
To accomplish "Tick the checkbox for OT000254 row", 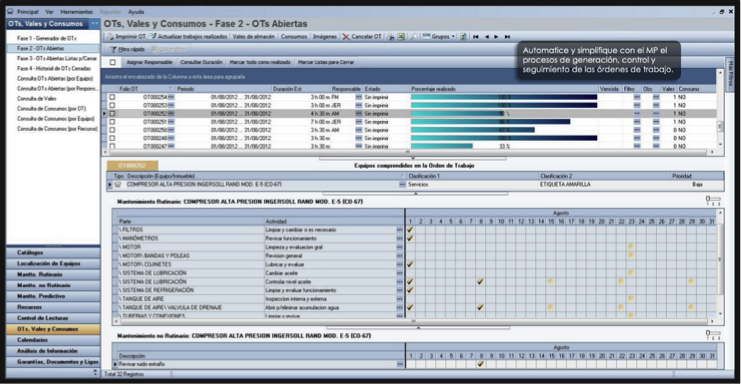I will point(112,97).
